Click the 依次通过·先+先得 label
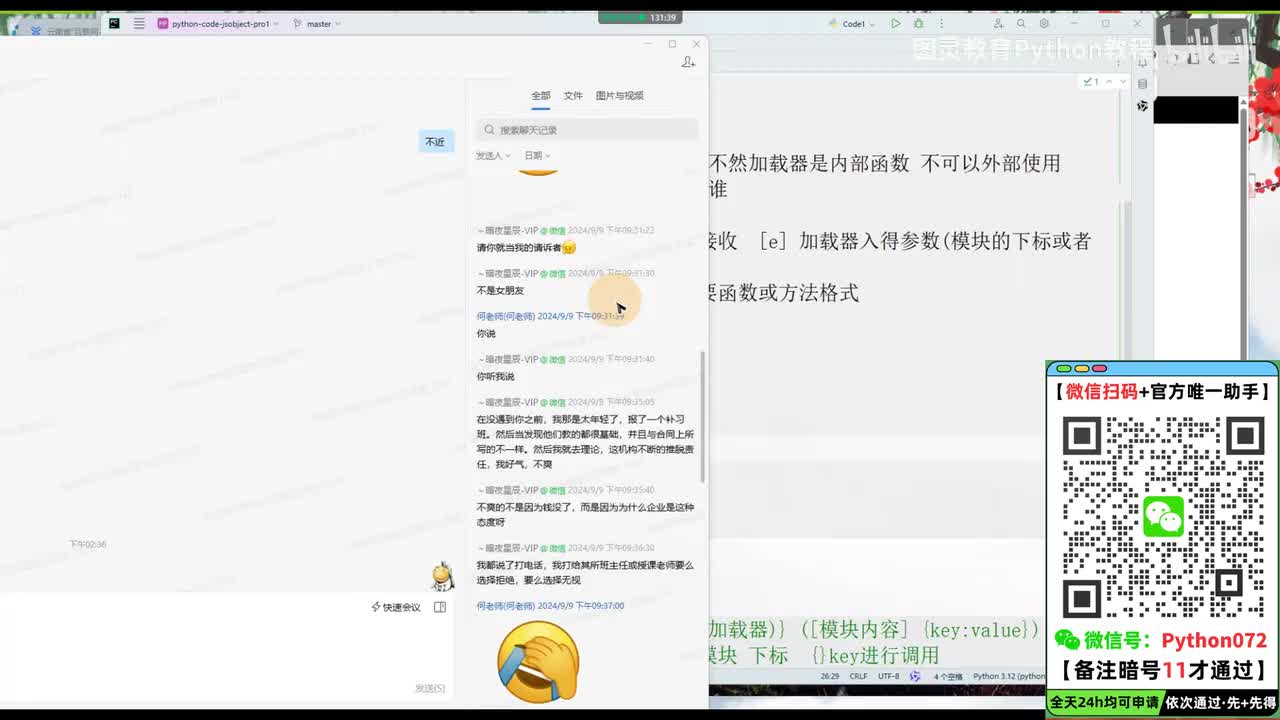Viewport: 1280px width, 720px height. click(x=1220, y=702)
